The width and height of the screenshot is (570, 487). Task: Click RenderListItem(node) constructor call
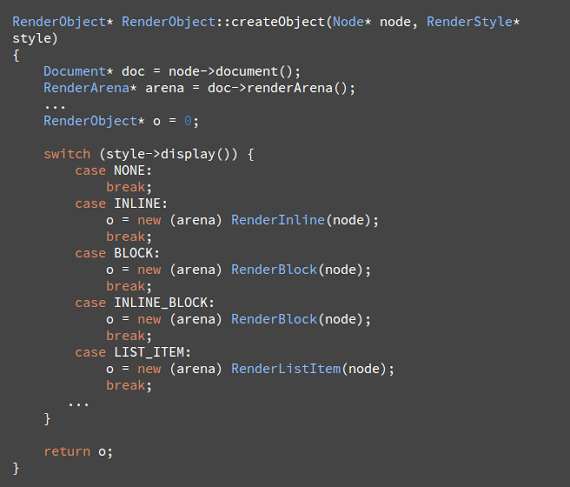(x=309, y=369)
